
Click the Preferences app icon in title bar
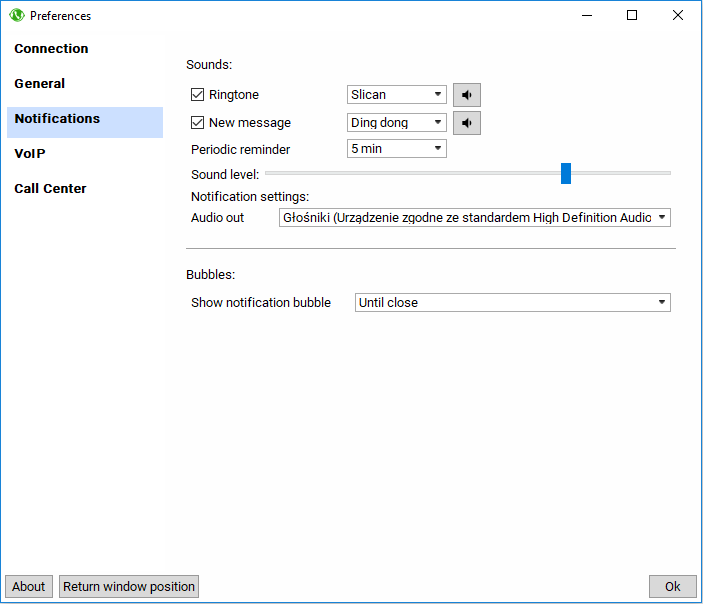coord(16,16)
